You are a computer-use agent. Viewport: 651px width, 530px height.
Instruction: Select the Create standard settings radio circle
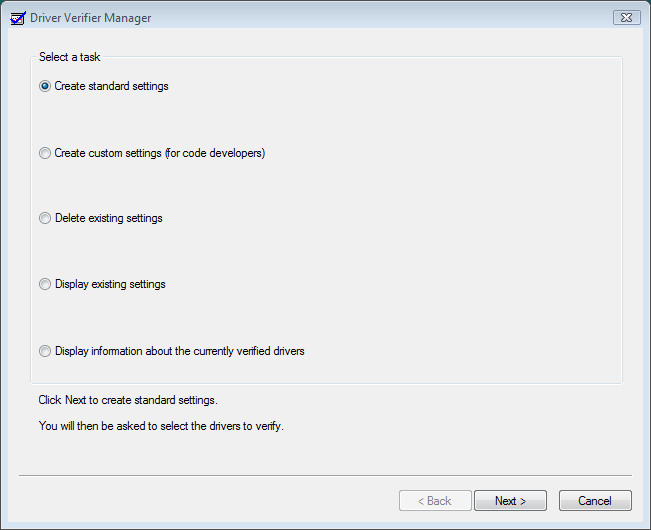coord(45,86)
